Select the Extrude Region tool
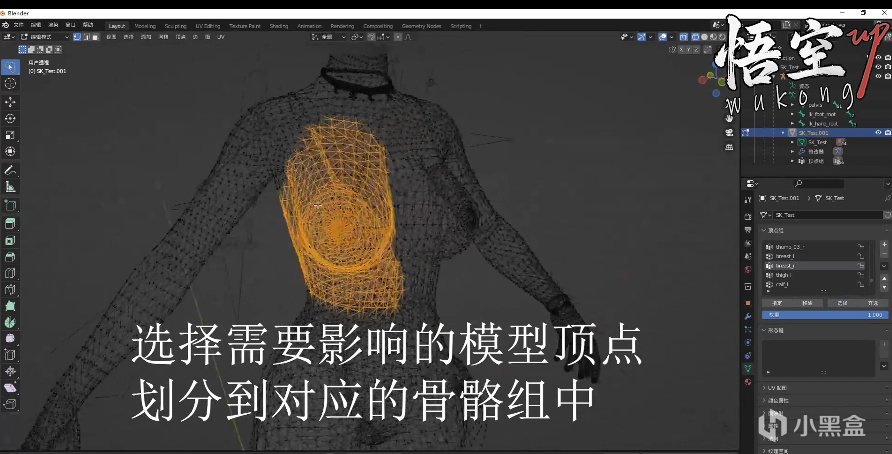The height and width of the screenshot is (454, 892). 10,224
